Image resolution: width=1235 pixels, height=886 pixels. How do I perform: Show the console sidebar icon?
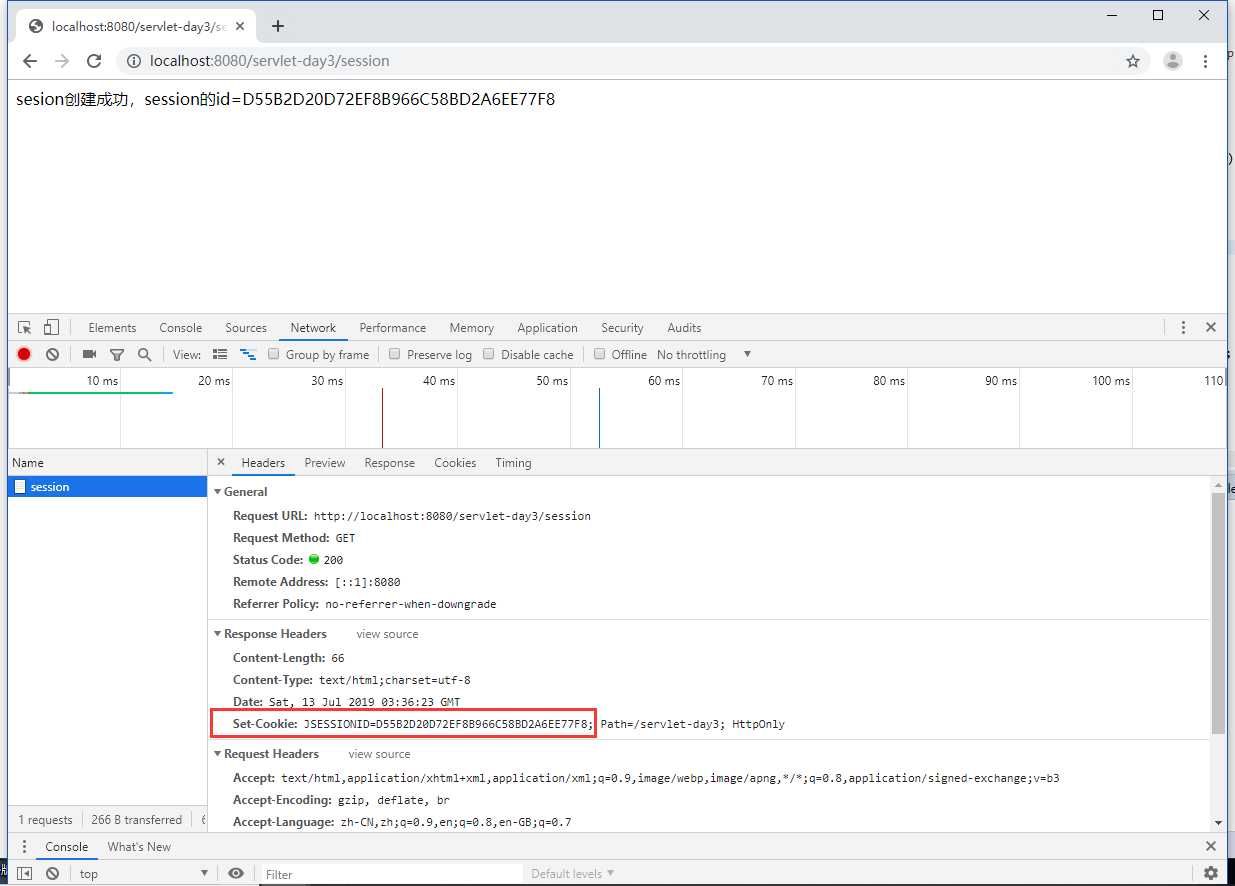[x=25, y=873]
